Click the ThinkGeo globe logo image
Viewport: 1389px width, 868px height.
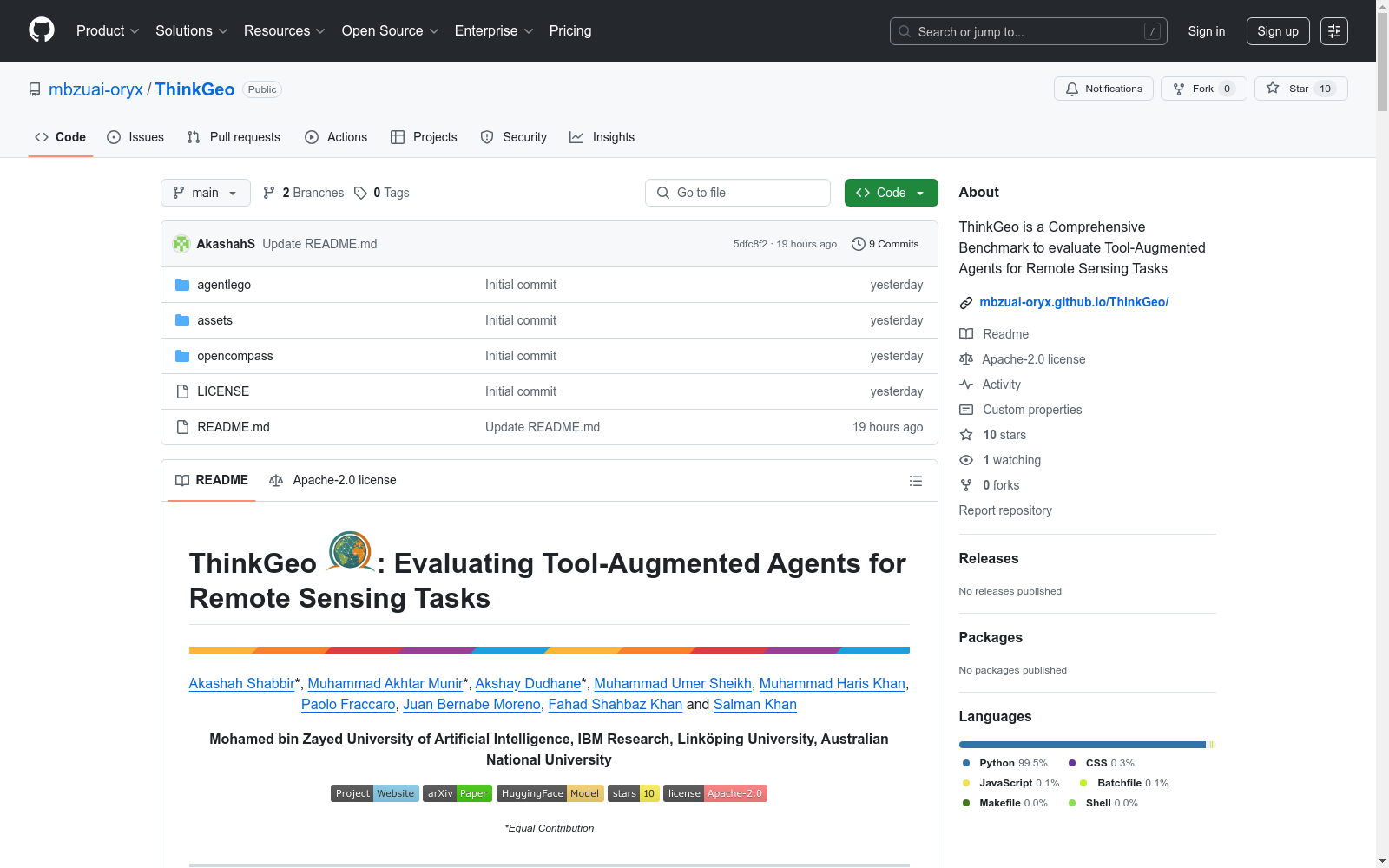tap(351, 552)
